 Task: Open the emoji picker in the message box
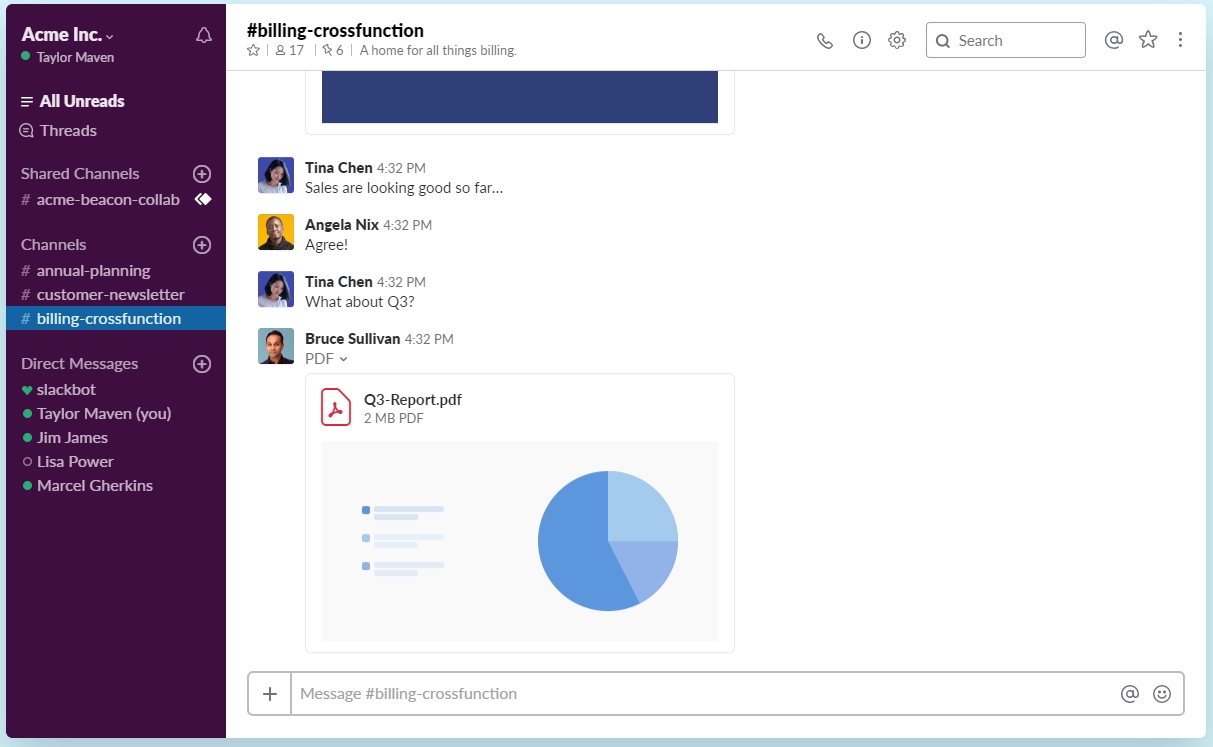(1159, 692)
